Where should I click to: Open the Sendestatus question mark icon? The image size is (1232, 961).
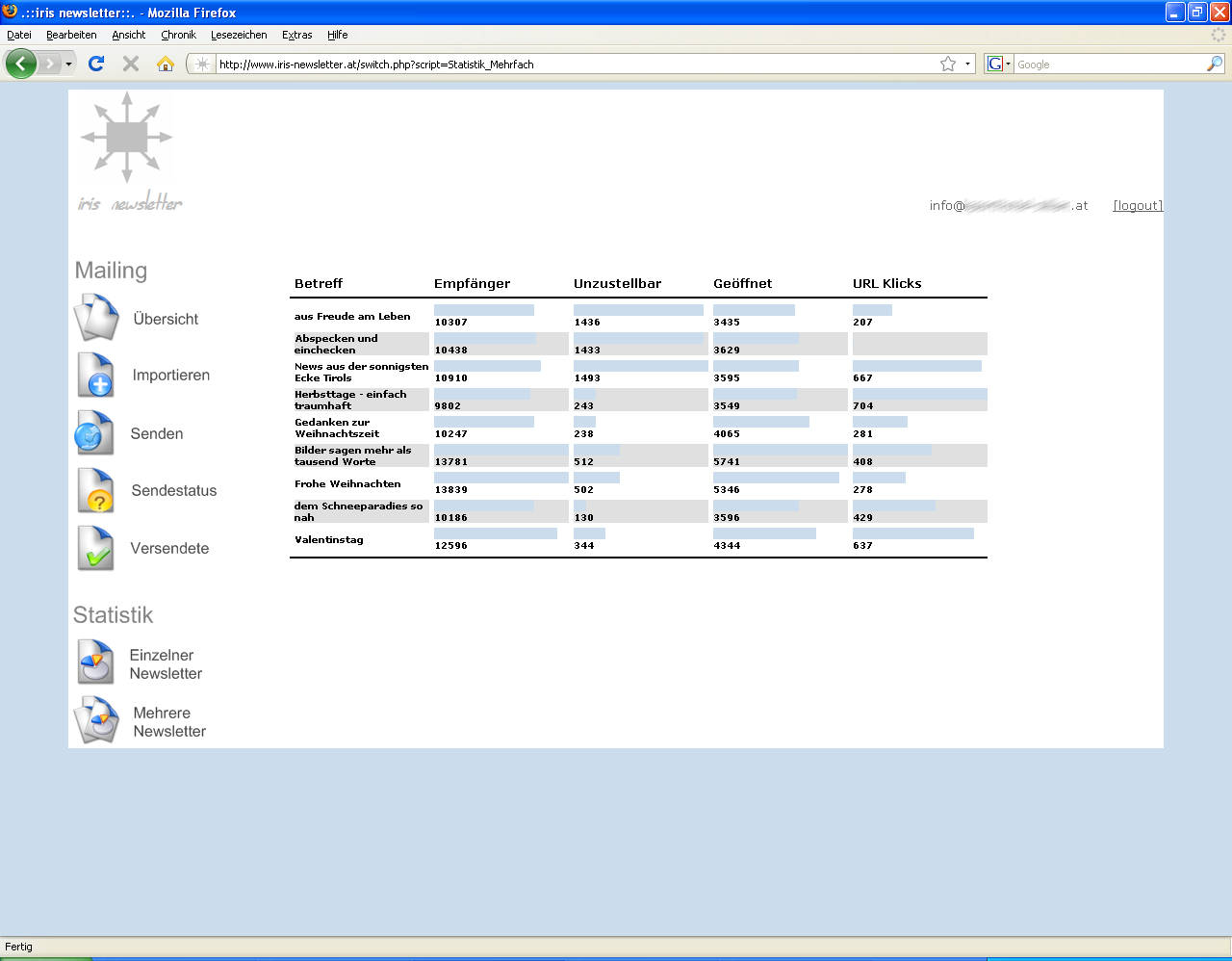pyautogui.click(x=96, y=491)
